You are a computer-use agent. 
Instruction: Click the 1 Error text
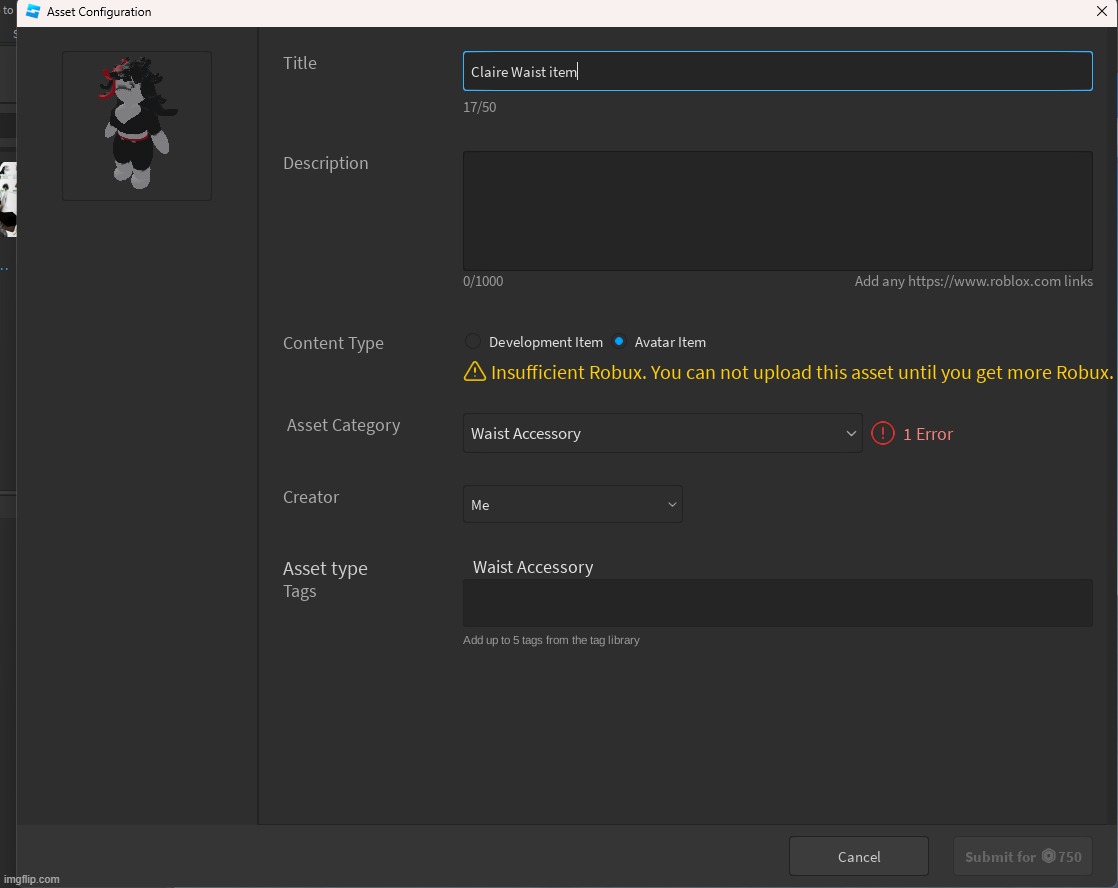point(928,434)
